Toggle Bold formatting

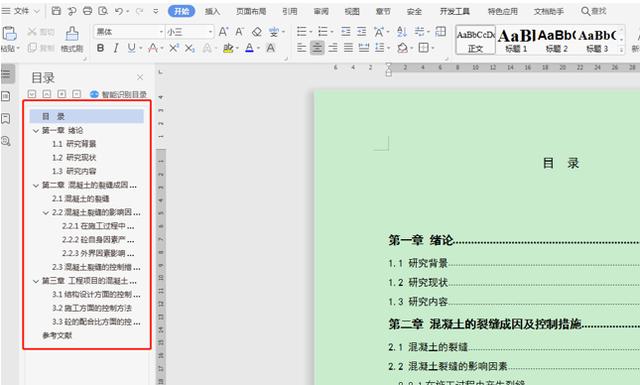(100, 48)
